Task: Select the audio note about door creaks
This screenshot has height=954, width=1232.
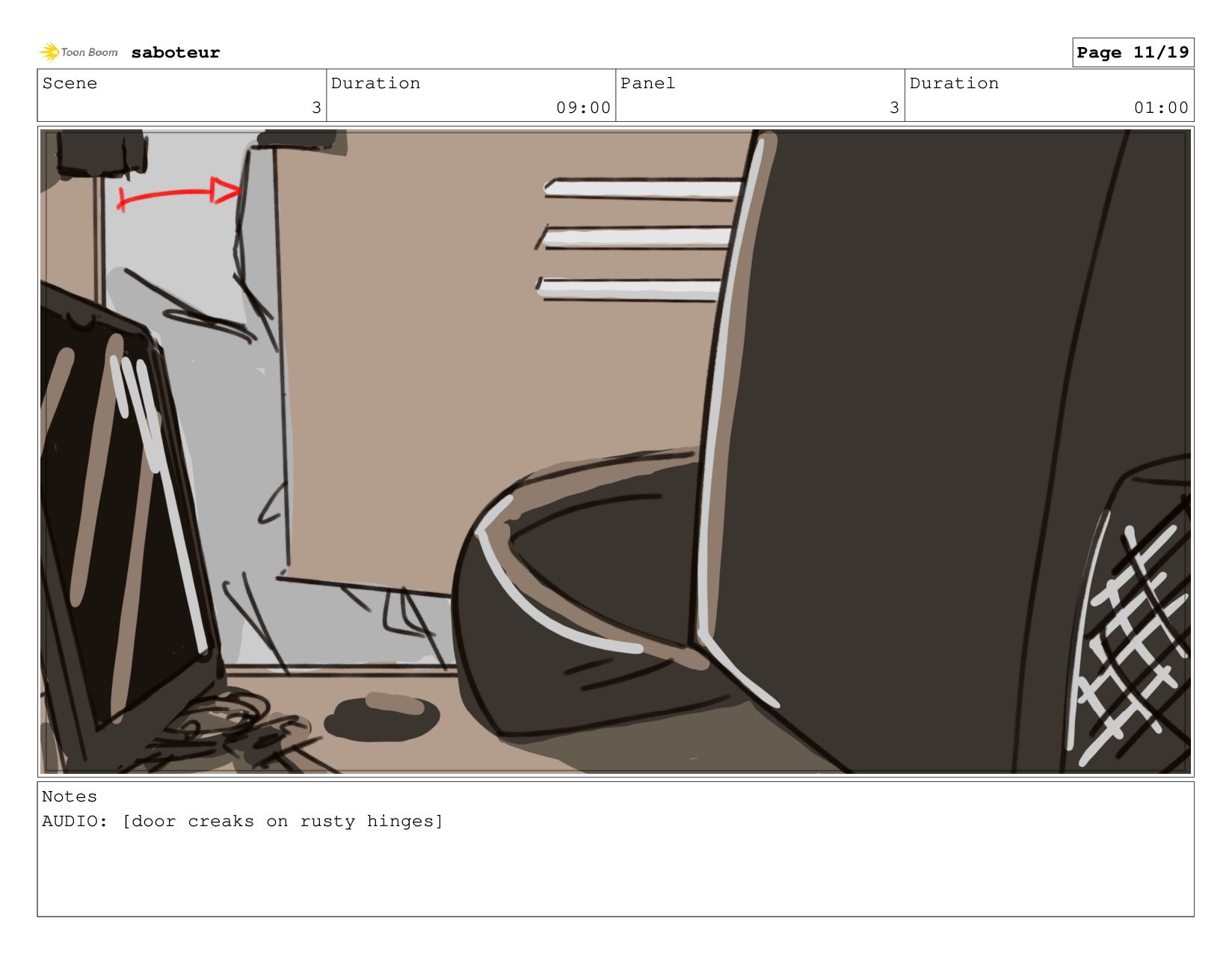Action: 242,821
